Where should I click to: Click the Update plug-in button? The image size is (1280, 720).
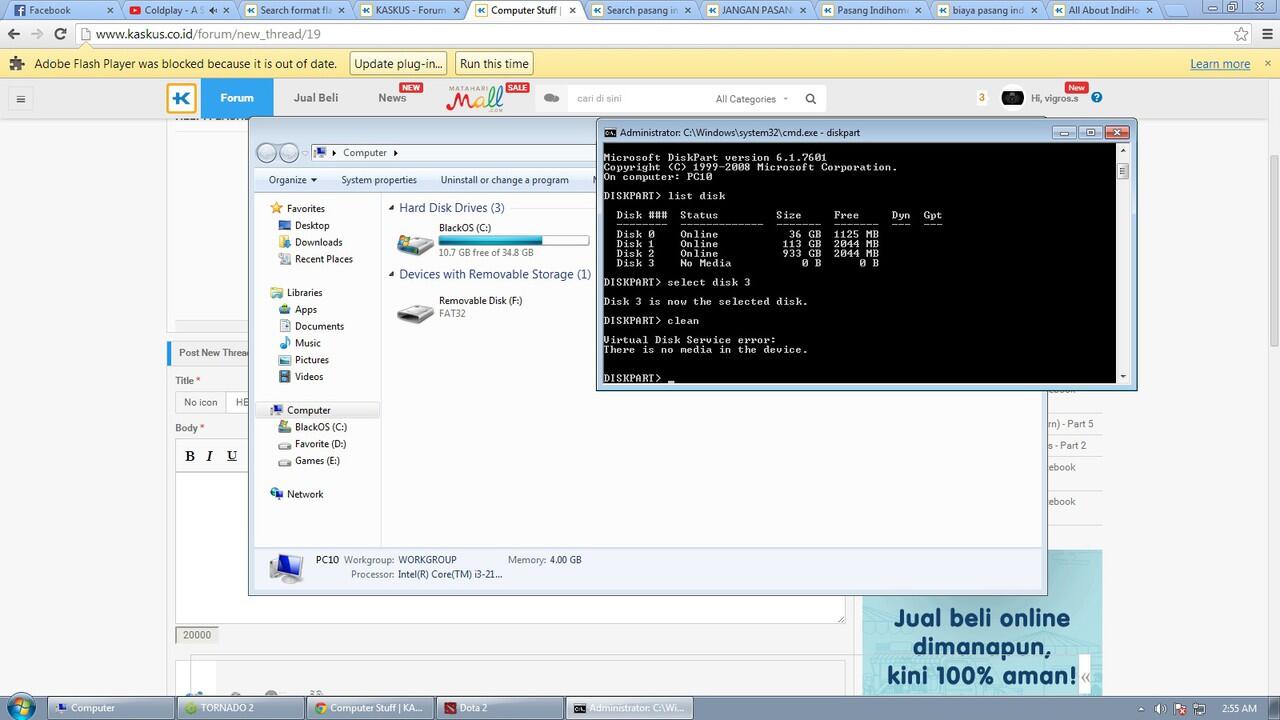tap(398, 64)
